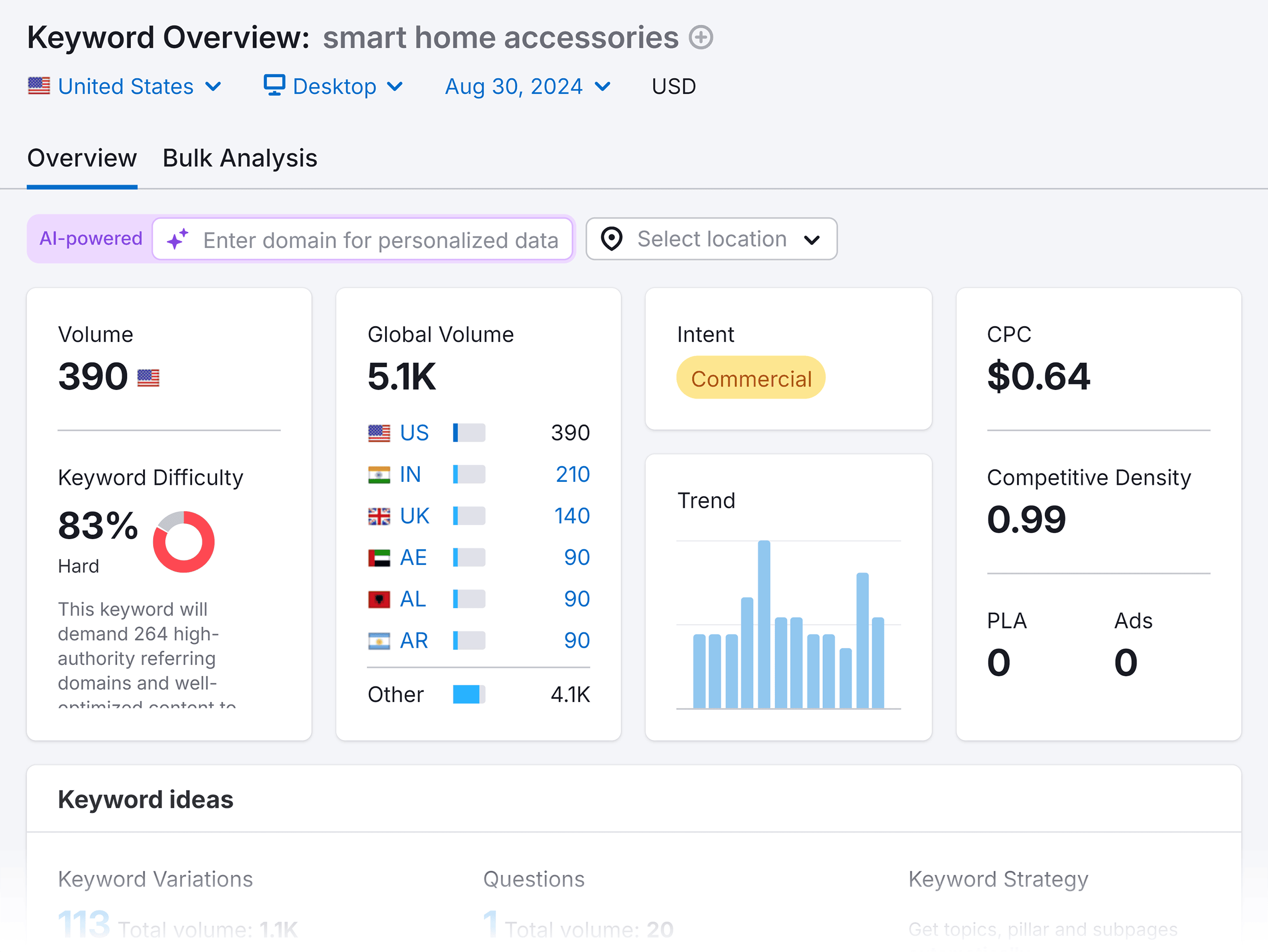Click the desktop monitor icon near device selector

click(274, 85)
